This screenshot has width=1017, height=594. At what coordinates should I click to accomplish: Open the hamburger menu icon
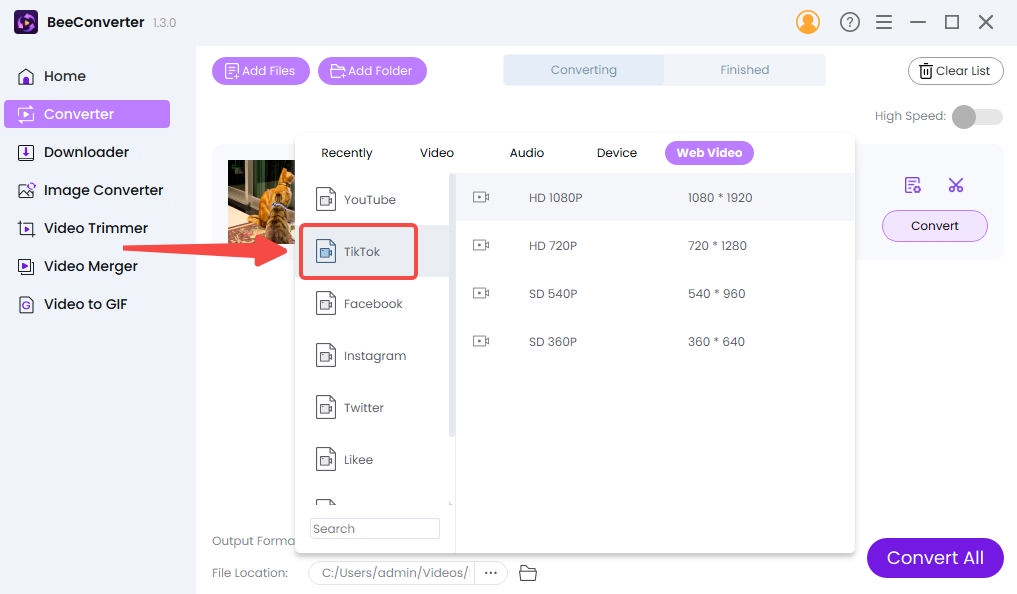883,22
